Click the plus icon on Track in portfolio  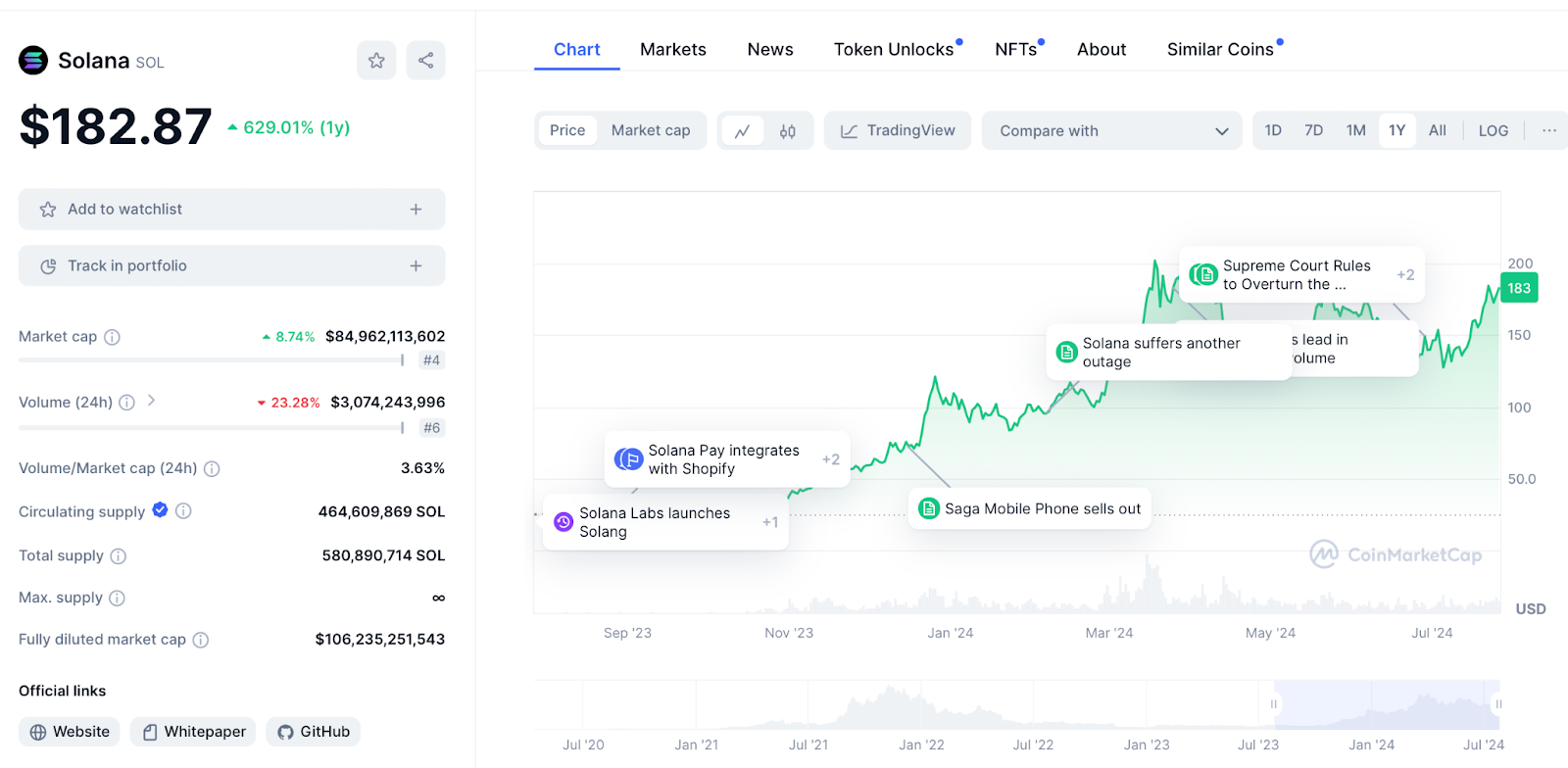pos(416,266)
